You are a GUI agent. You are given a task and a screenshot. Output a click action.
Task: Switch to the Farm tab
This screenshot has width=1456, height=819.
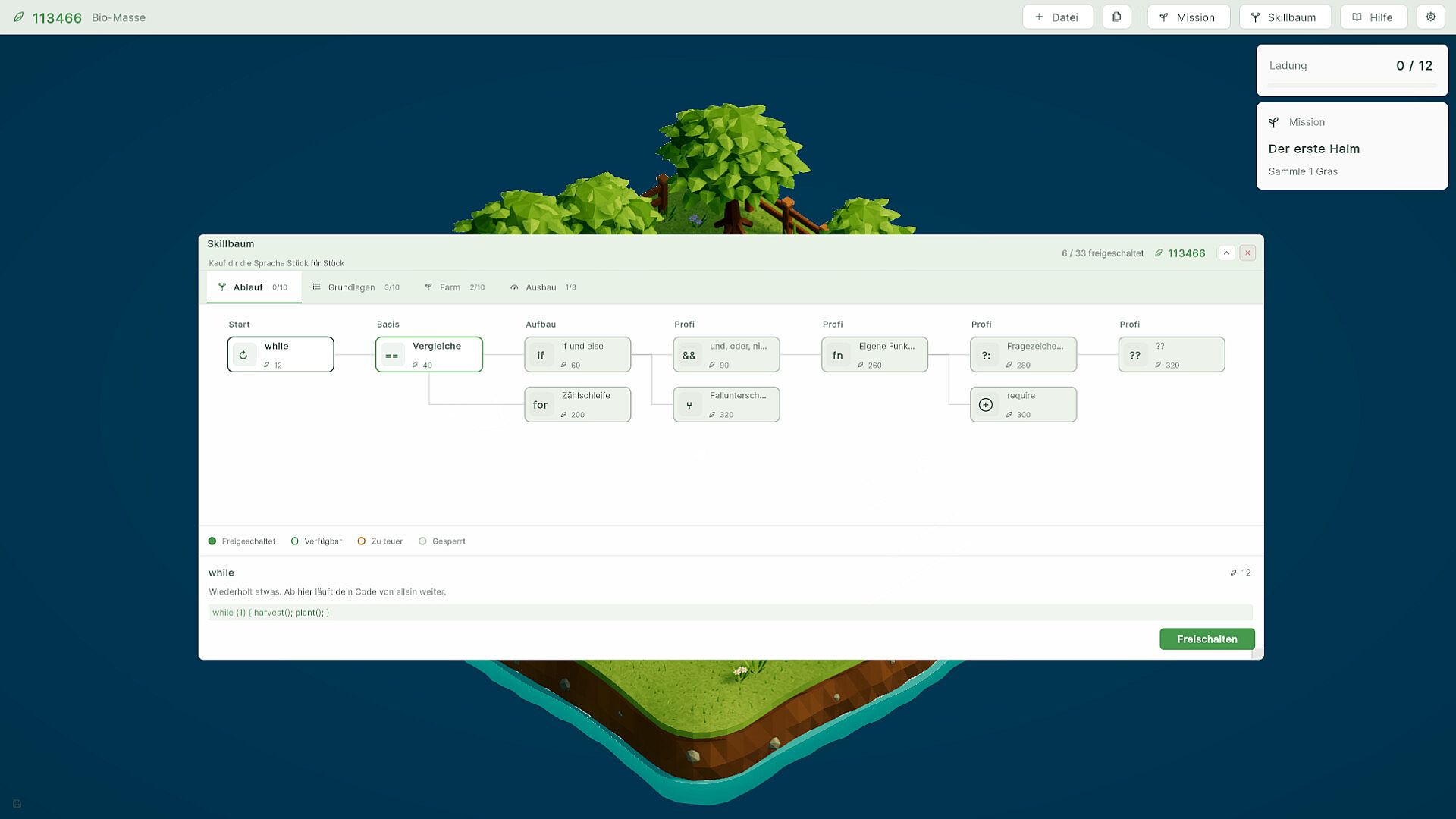[x=454, y=287]
